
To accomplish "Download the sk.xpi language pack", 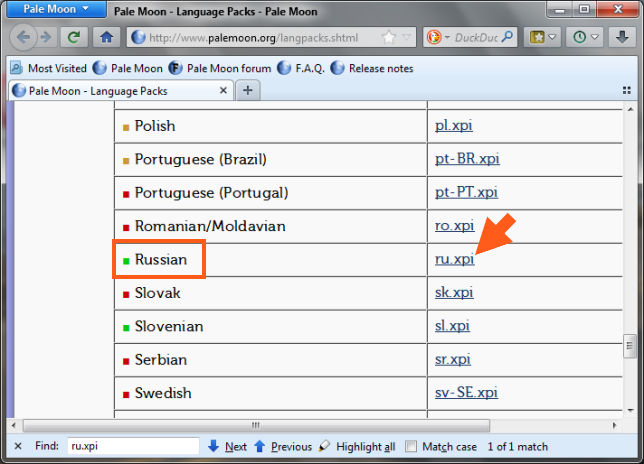I will click(x=454, y=292).
